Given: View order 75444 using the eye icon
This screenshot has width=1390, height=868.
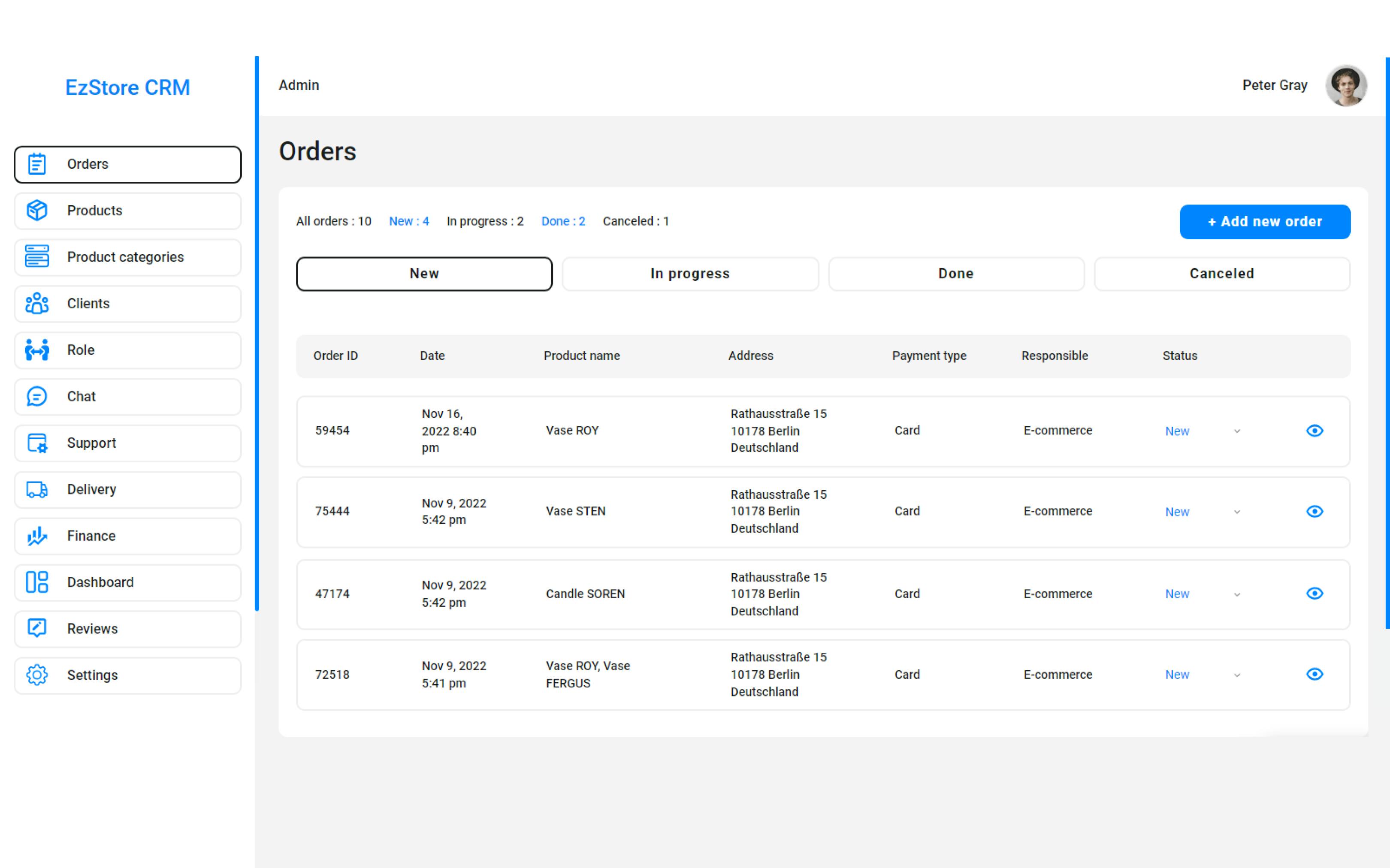Looking at the screenshot, I should point(1314,512).
